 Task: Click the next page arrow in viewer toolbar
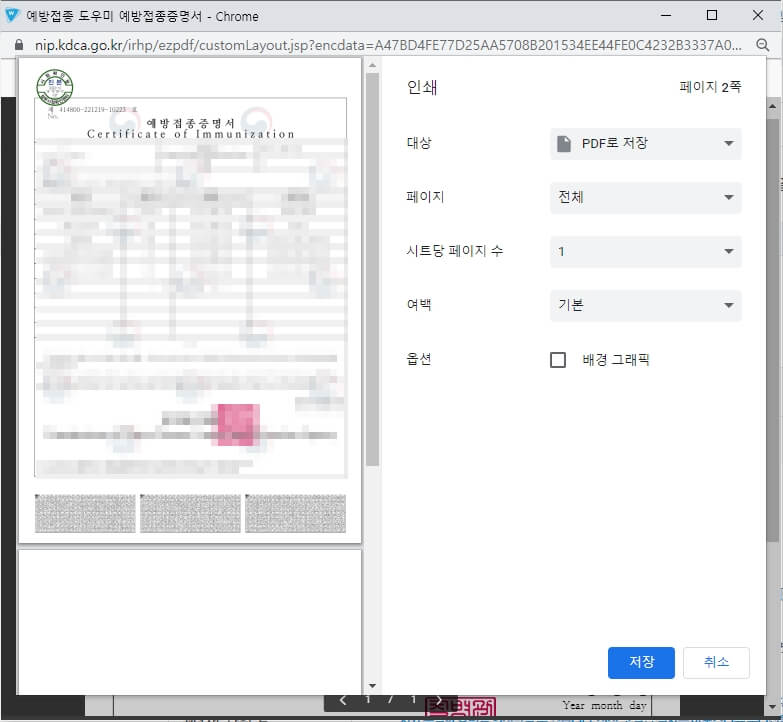pyautogui.click(x=438, y=700)
